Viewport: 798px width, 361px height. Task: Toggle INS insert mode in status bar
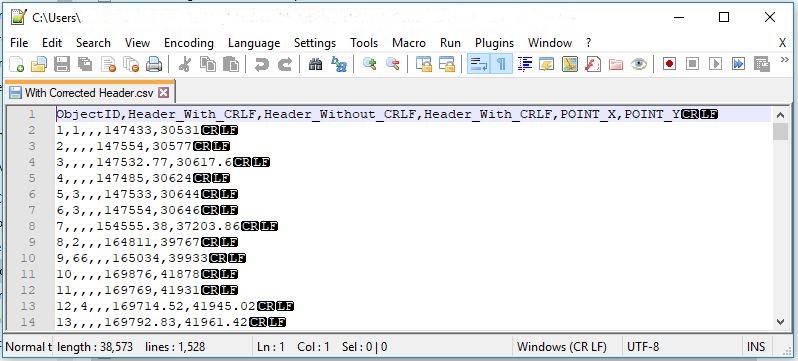756,347
